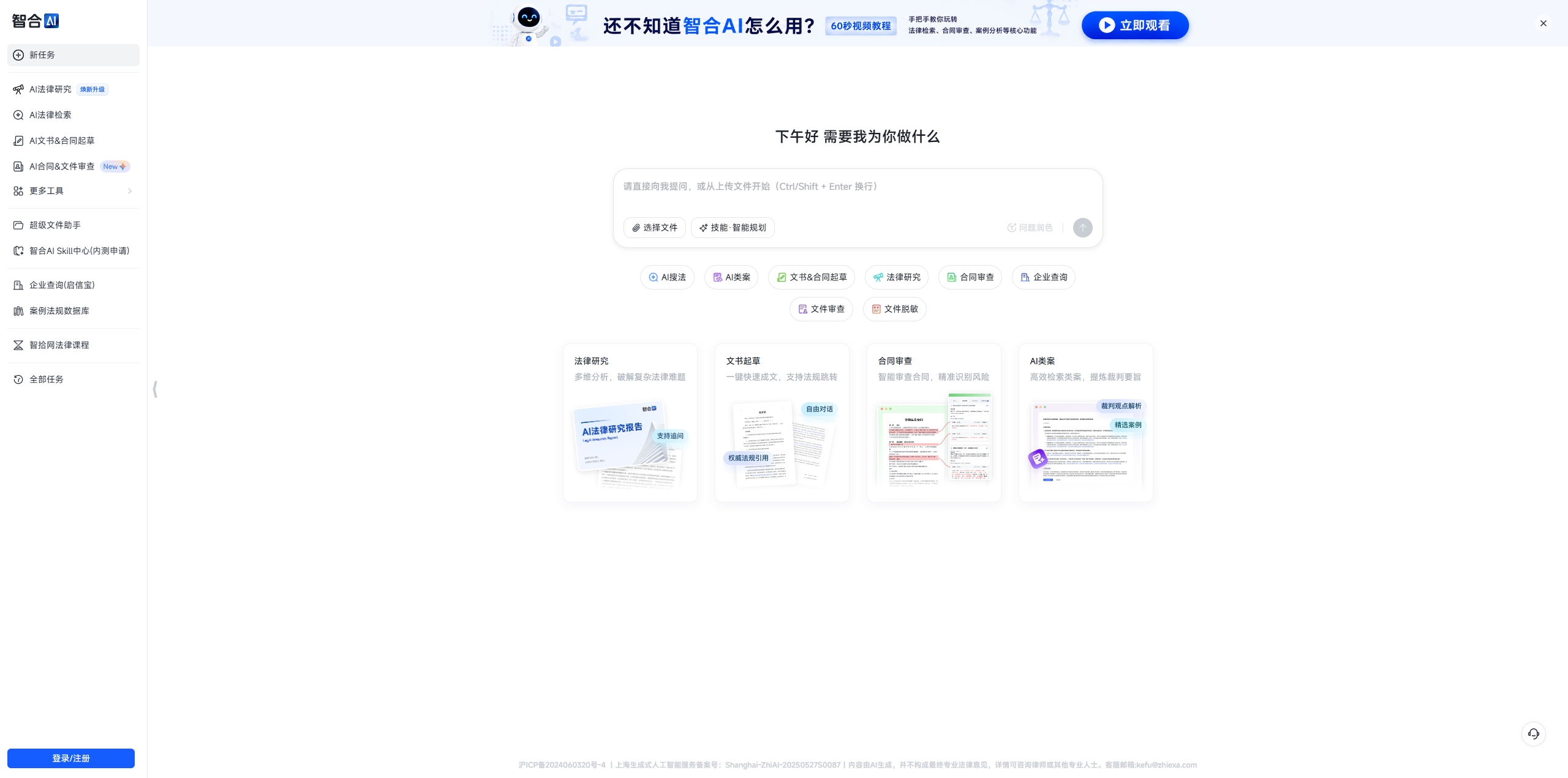
Task: Open AI合同&文件审查 in the sidebar
Action: tap(73, 166)
